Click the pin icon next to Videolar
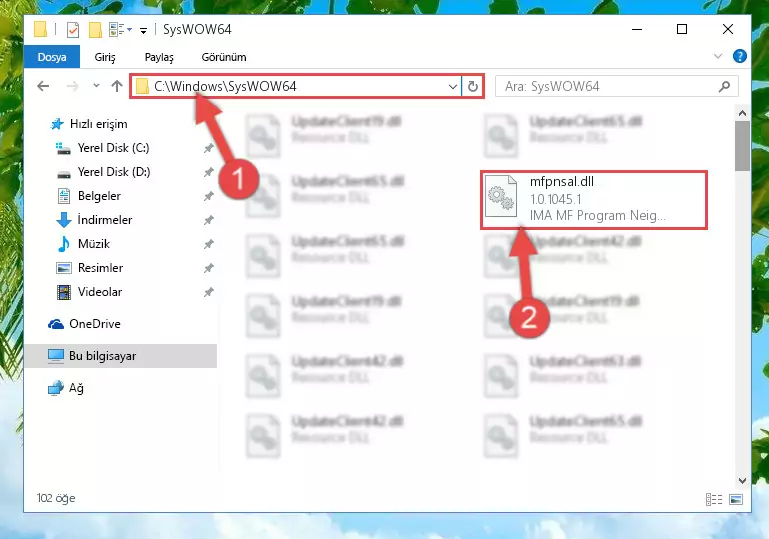Viewport: 769px width, 539px height. click(x=208, y=292)
